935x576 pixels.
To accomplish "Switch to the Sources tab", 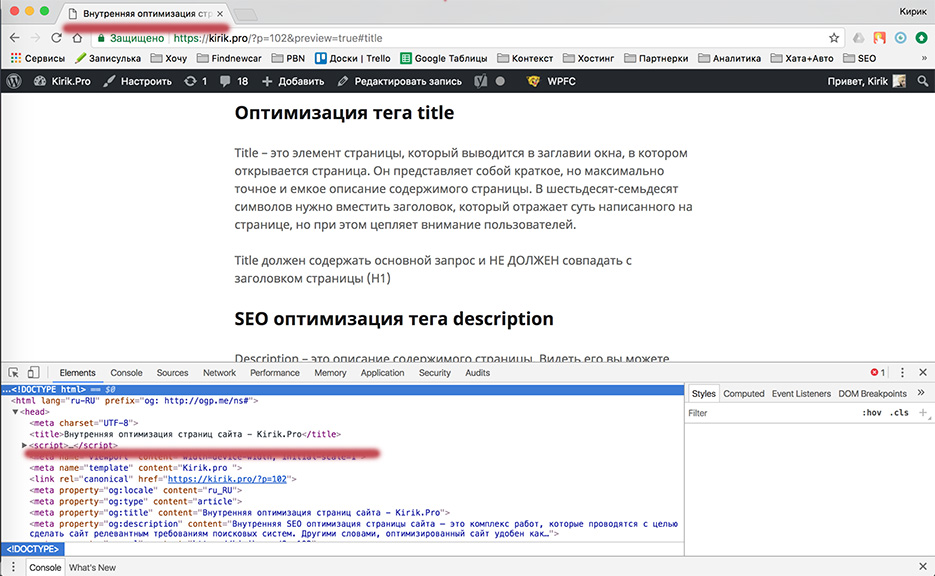I will tap(172, 373).
